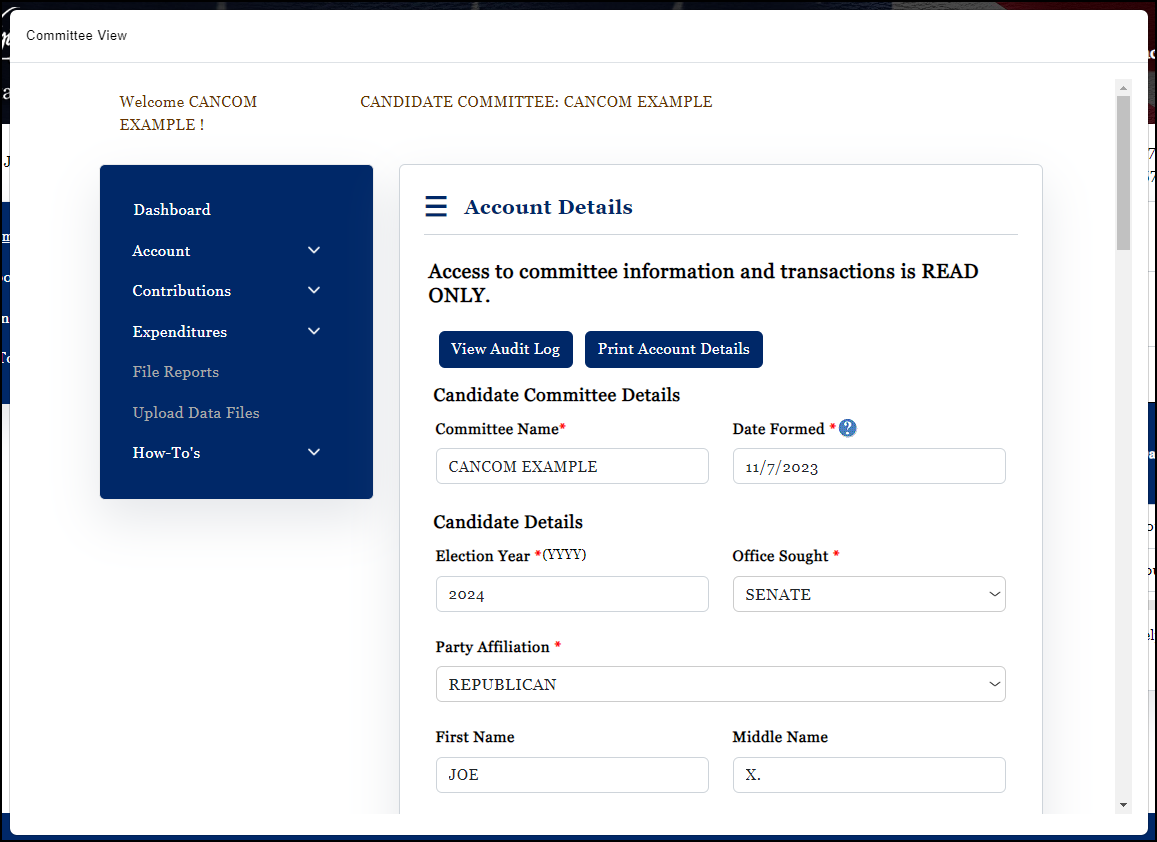
Task: Open the Party Affiliation dropdown
Action: point(720,685)
